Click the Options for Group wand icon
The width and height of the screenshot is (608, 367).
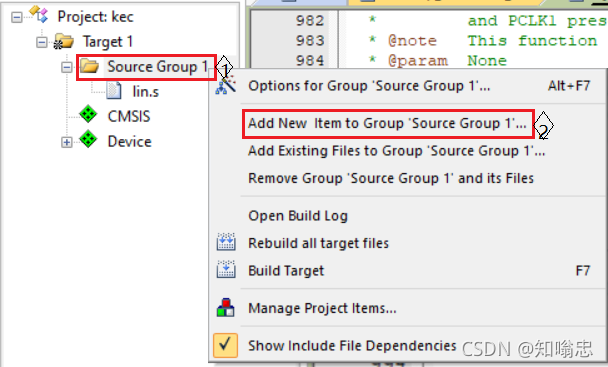pyautogui.click(x=226, y=85)
